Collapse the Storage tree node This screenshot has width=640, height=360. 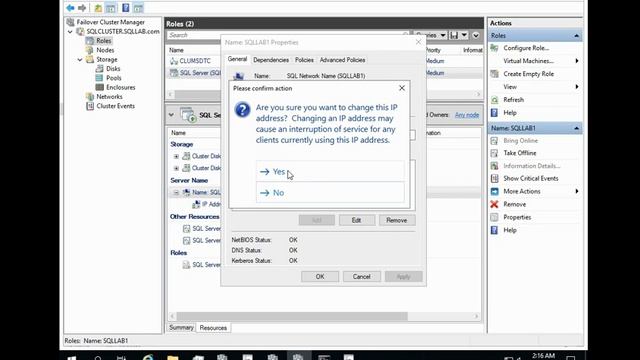tap(80, 60)
